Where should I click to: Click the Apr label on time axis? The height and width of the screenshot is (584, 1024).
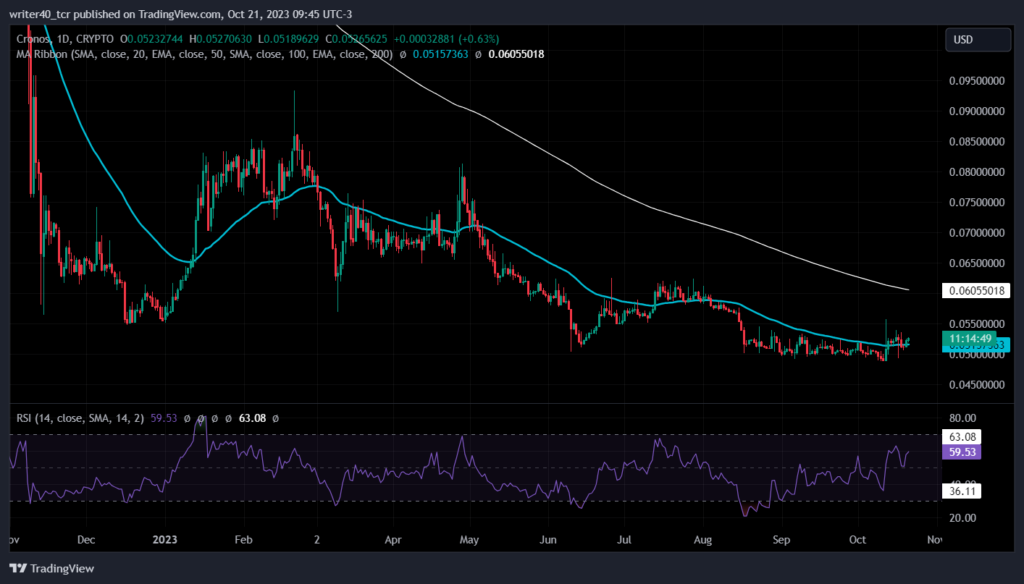click(392, 540)
